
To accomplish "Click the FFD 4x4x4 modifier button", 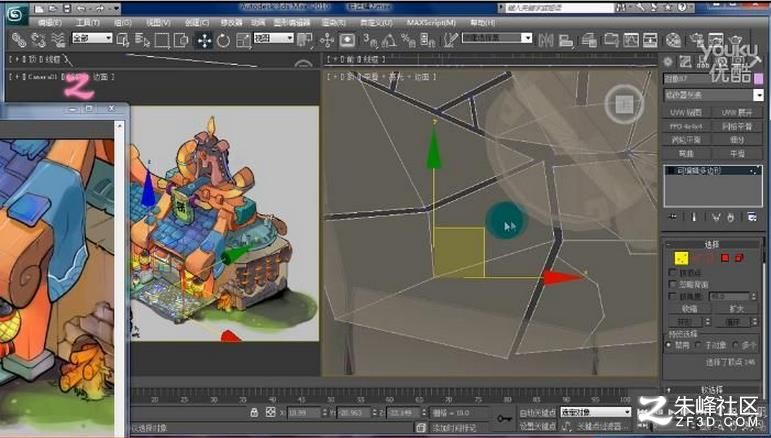I will (686, 126).
